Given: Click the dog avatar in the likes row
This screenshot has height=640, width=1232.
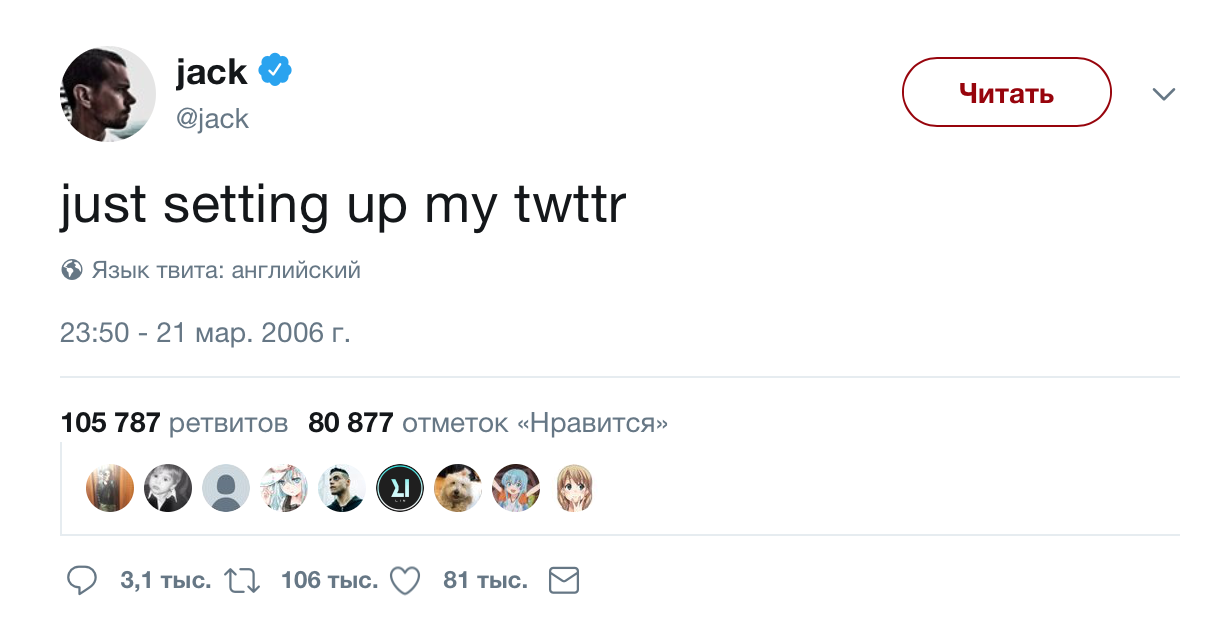Looking at the screenshot, I should 458,488.
